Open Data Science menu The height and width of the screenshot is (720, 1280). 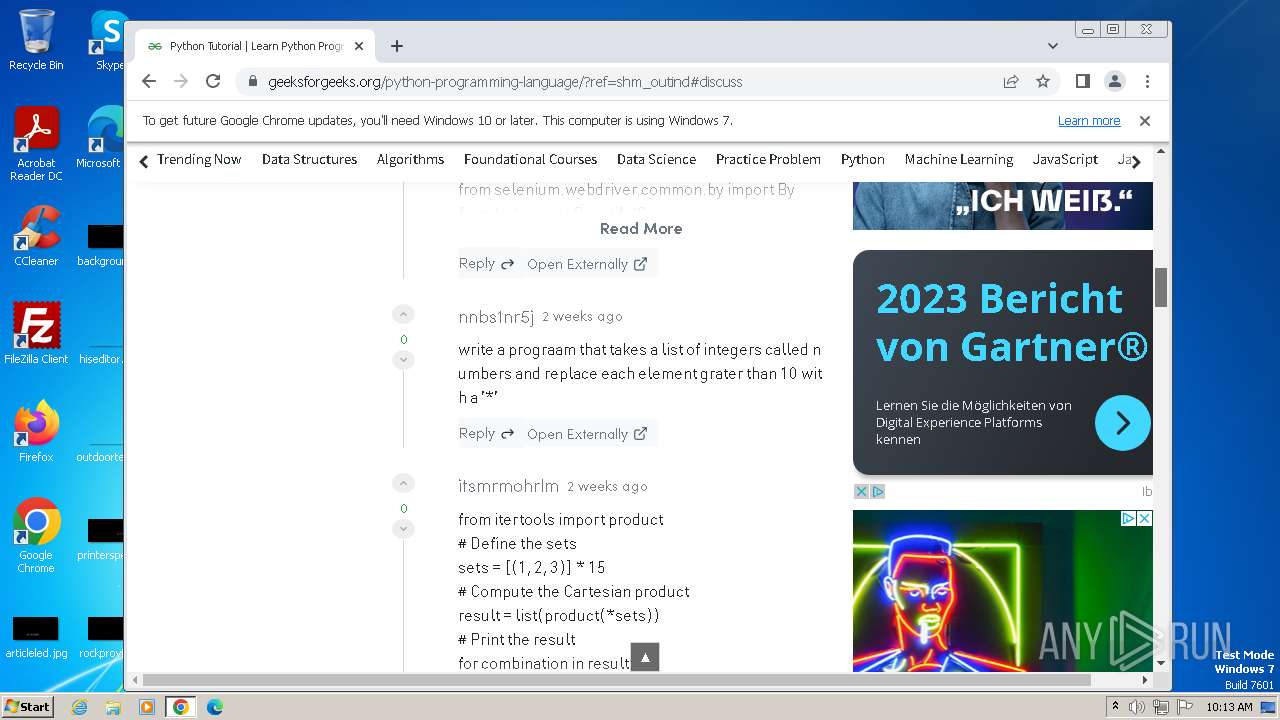656,159
